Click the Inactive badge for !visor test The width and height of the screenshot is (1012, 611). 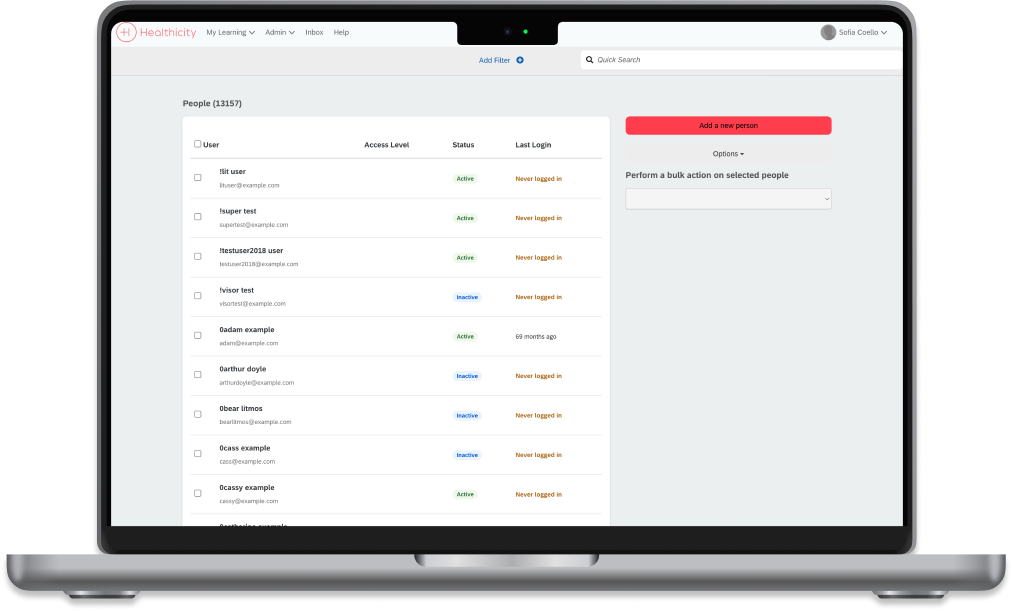(x=467, y=297)
